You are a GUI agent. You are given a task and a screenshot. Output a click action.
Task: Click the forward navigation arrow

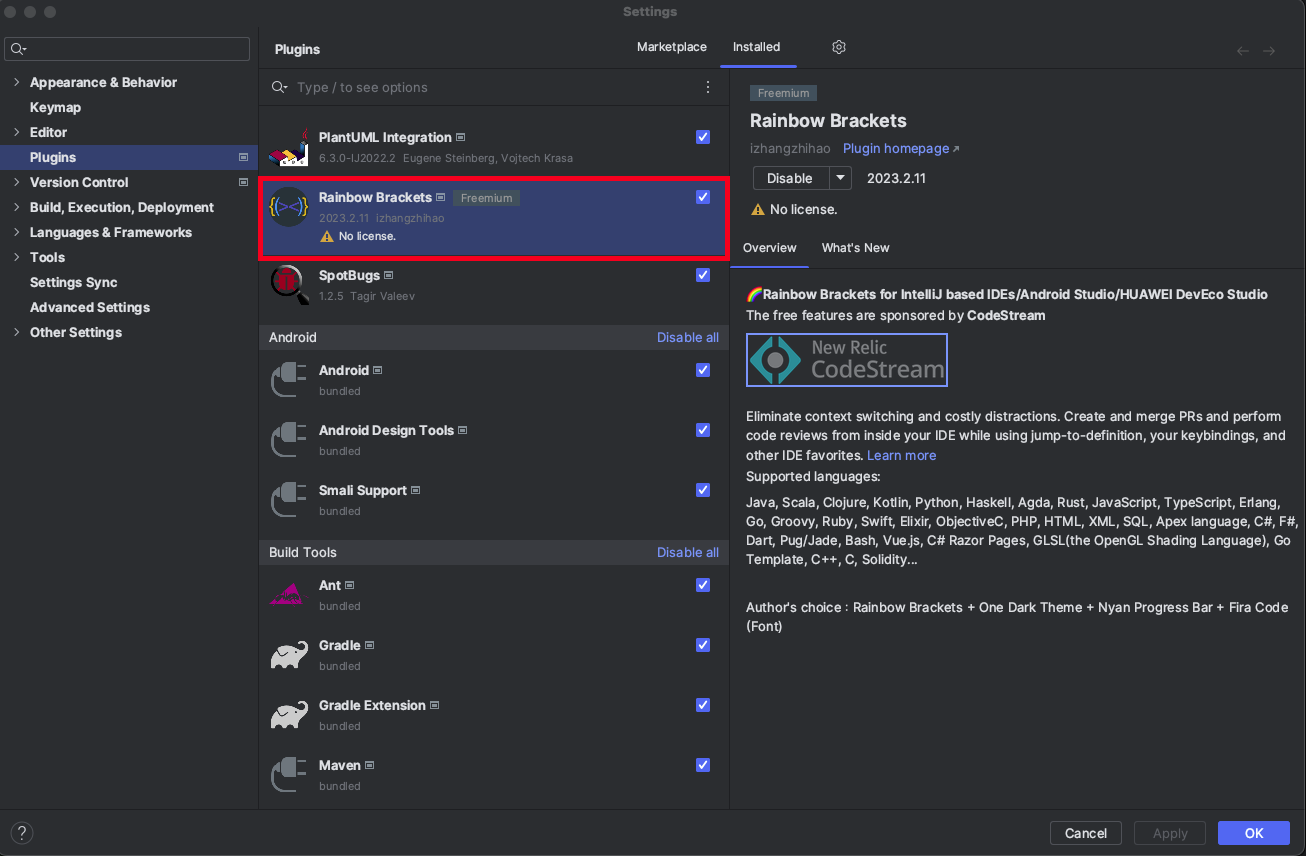[x=1269, y=50]
